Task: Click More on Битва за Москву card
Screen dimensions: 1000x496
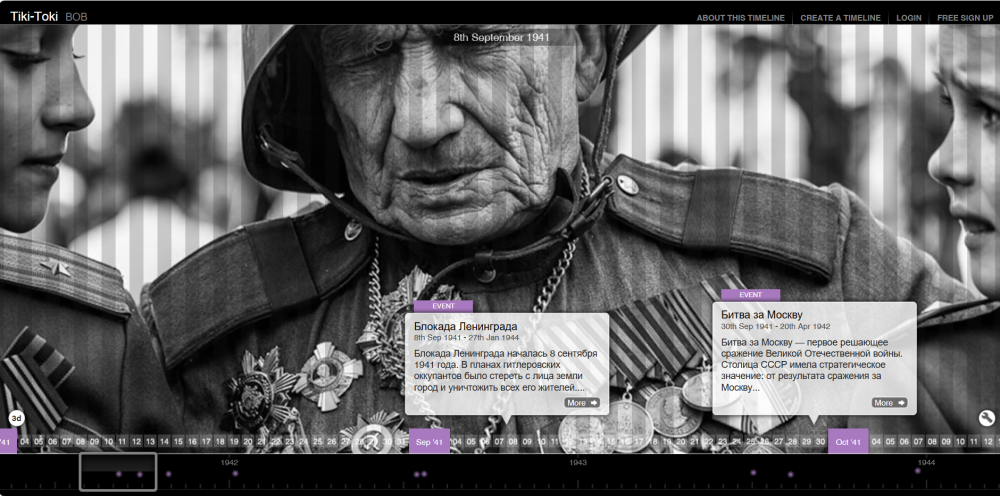Action: [x=889, y=403]
